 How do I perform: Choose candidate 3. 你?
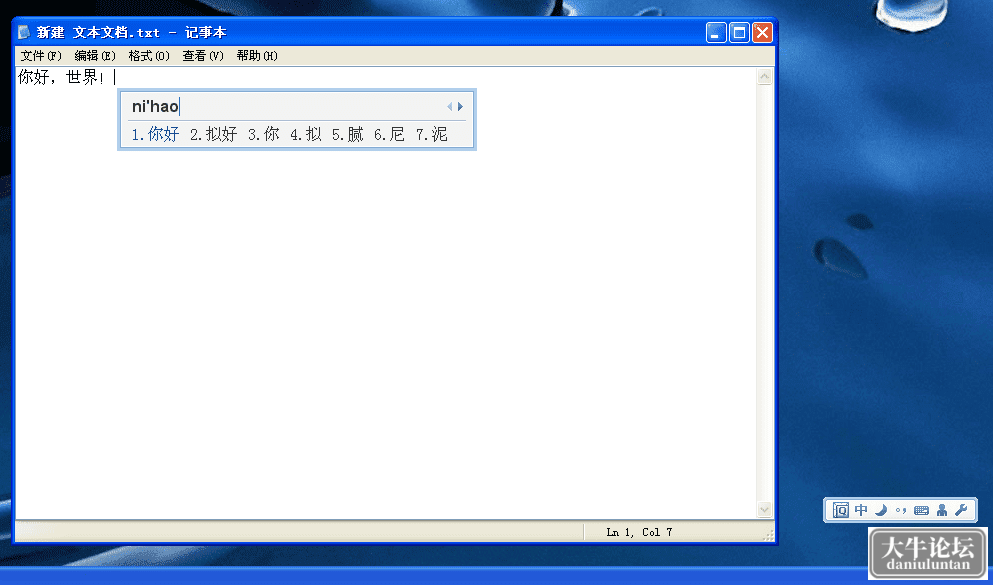(x=263, y=134)
